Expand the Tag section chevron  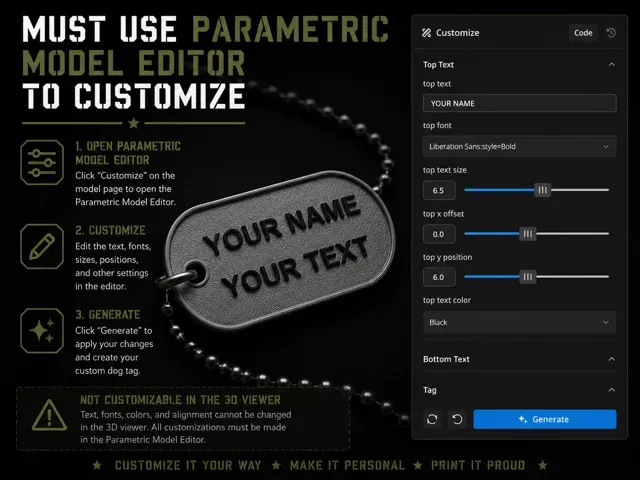pyautogui.click(x=611, y=390)
